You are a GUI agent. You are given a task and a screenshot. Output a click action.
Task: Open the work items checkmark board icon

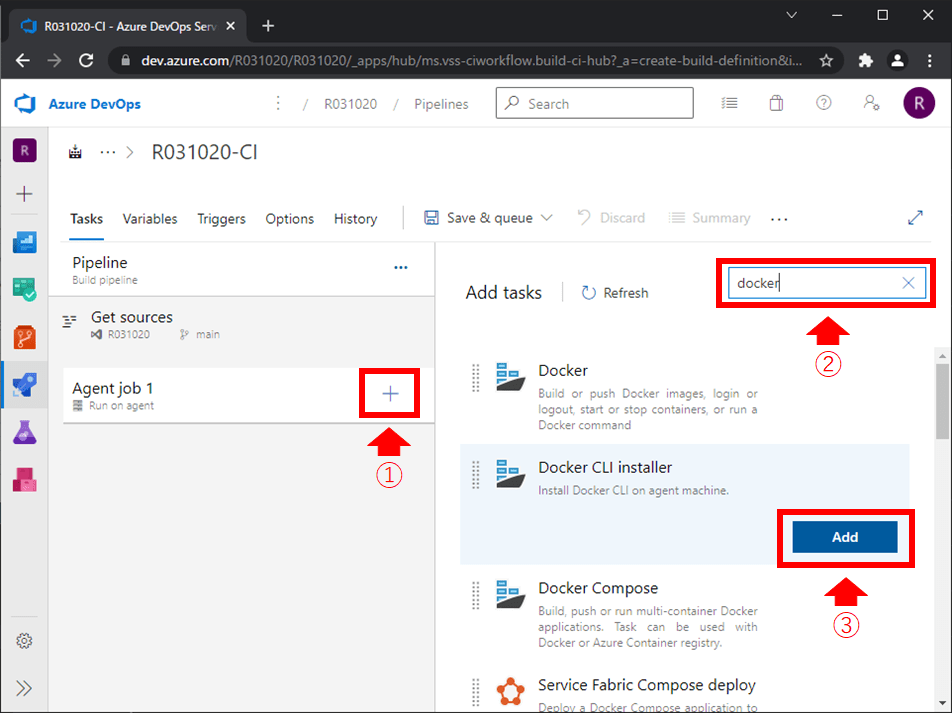pyautogui.click(x=24, y=289)
